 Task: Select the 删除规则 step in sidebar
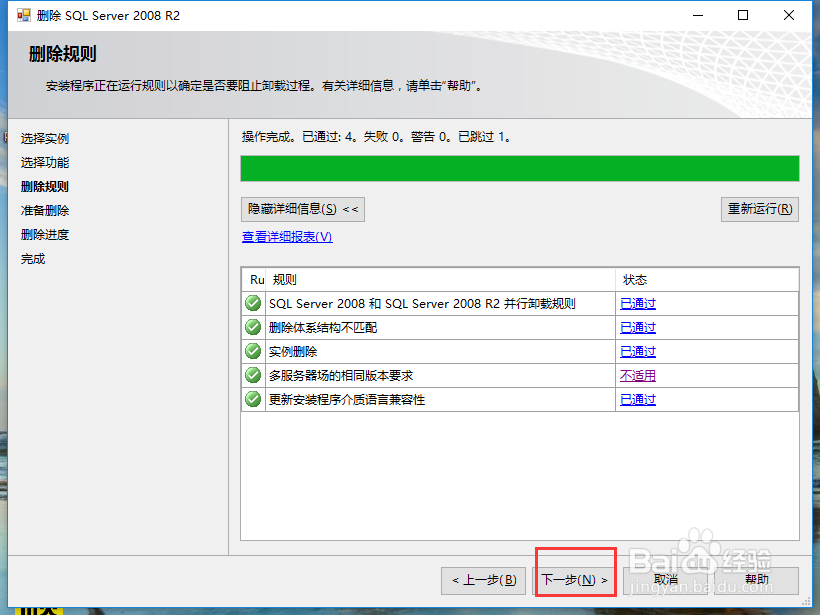(x=44, y=186)
